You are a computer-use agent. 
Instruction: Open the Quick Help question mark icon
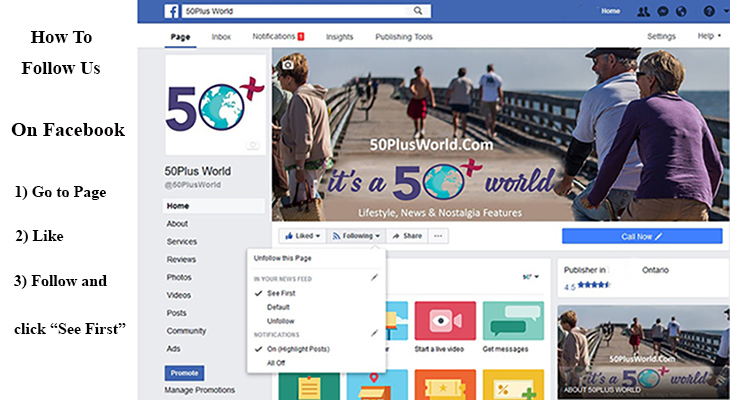[709, 12]
